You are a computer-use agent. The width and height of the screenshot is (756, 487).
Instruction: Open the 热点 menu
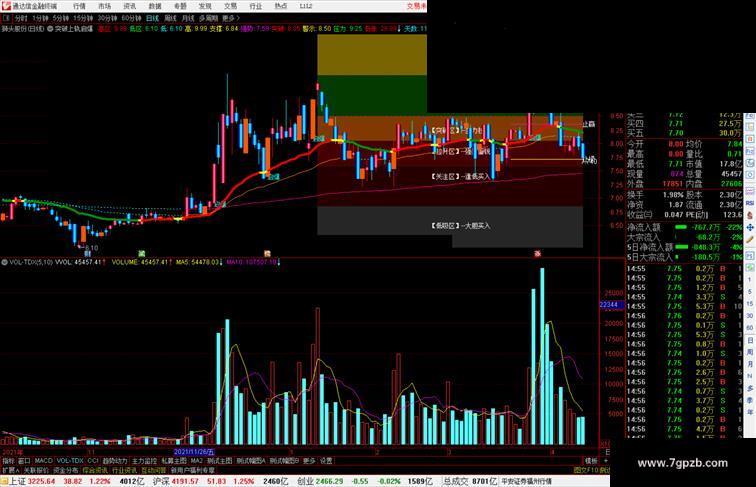[281, 6]
